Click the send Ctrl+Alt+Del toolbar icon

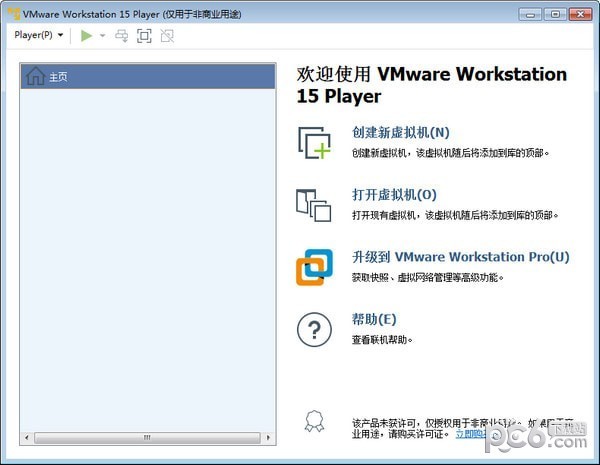pyautogui.click(x=122, y=36)
